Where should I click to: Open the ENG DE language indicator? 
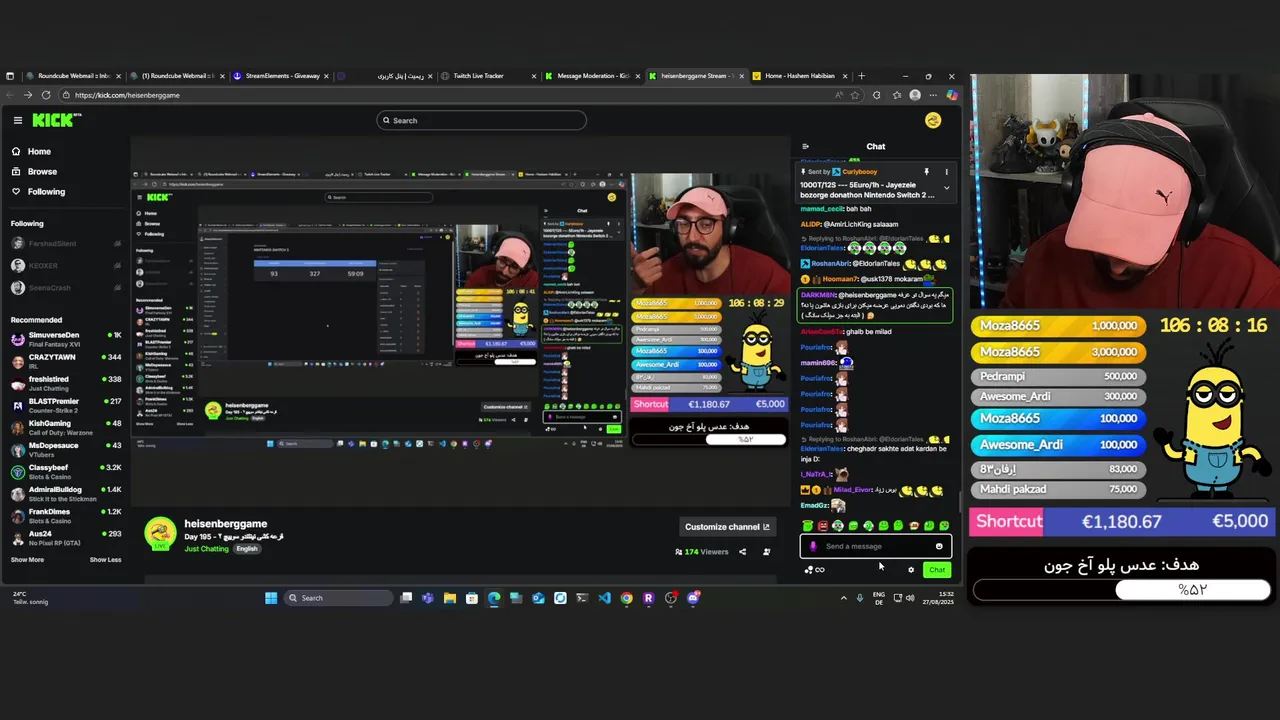pos(879,598)
